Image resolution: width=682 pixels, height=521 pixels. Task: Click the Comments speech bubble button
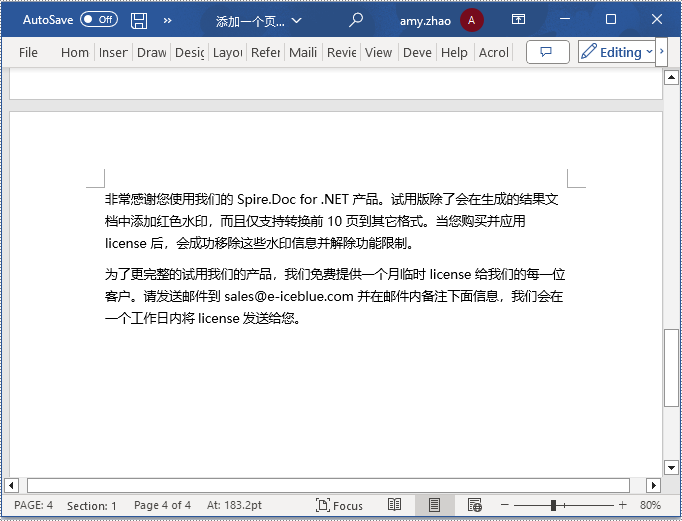[x=547, y=52]
